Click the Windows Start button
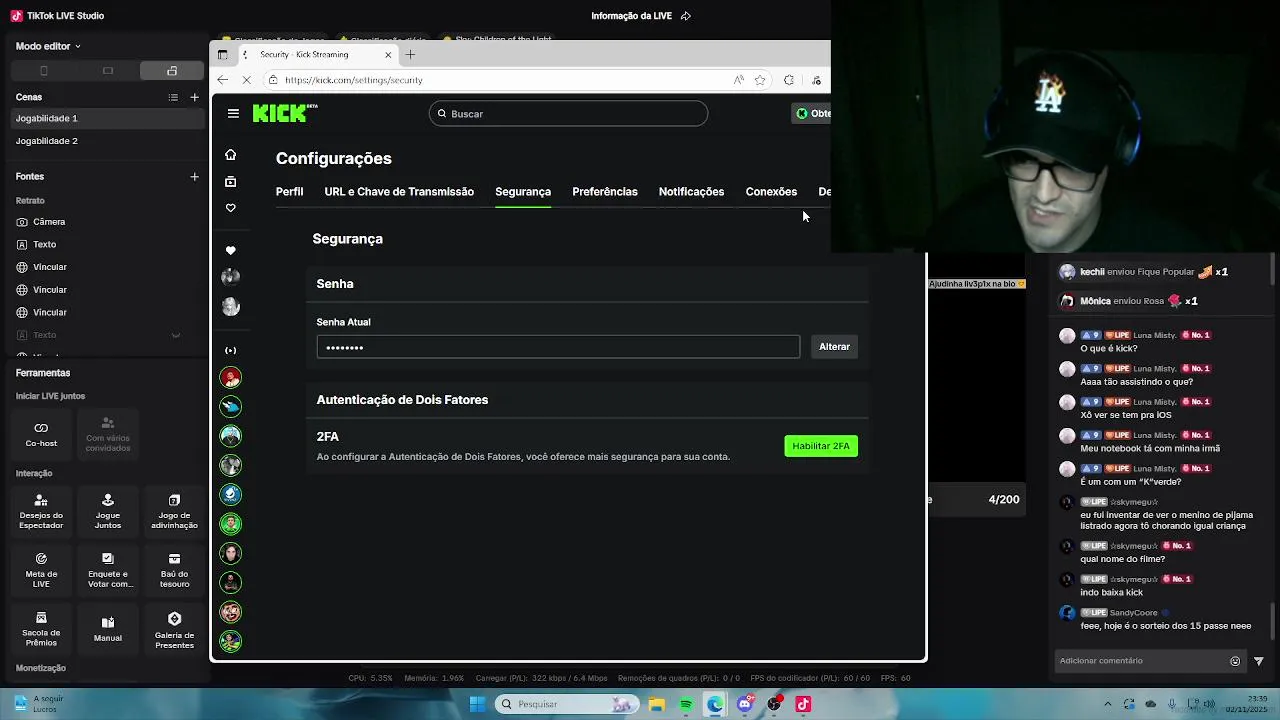The image size is (1280, 720). coord(477,704)
